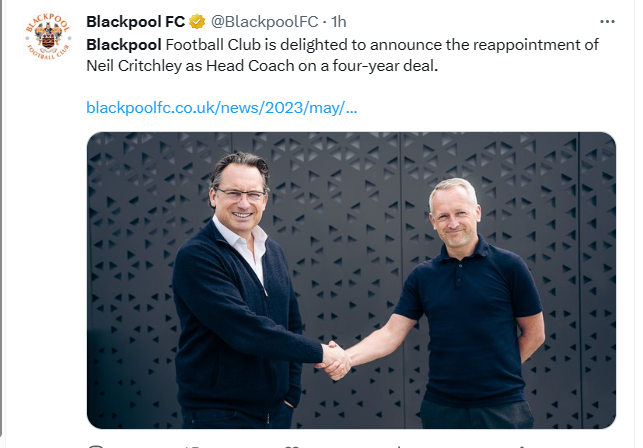Open the @BlackpoolFC handle link
The image size is (643, 448).
(264, 22)
